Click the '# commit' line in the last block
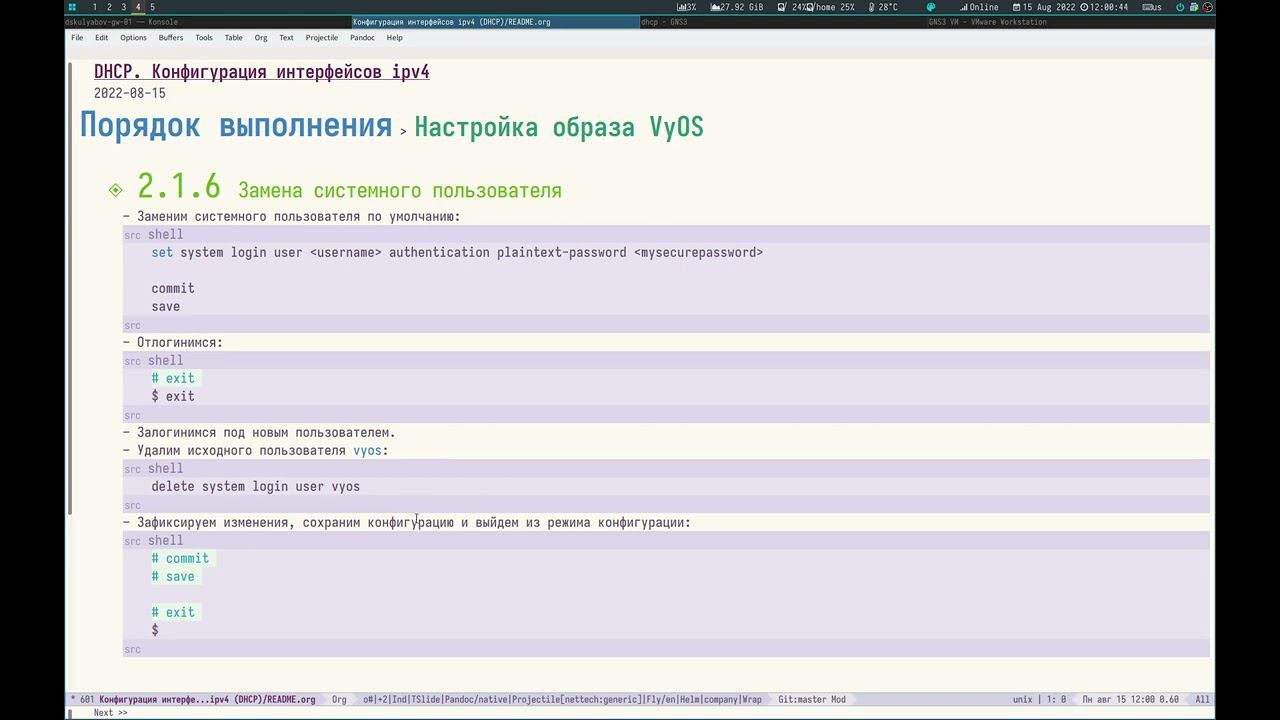This screenshot has width=1280, height=720. [180, 558]
